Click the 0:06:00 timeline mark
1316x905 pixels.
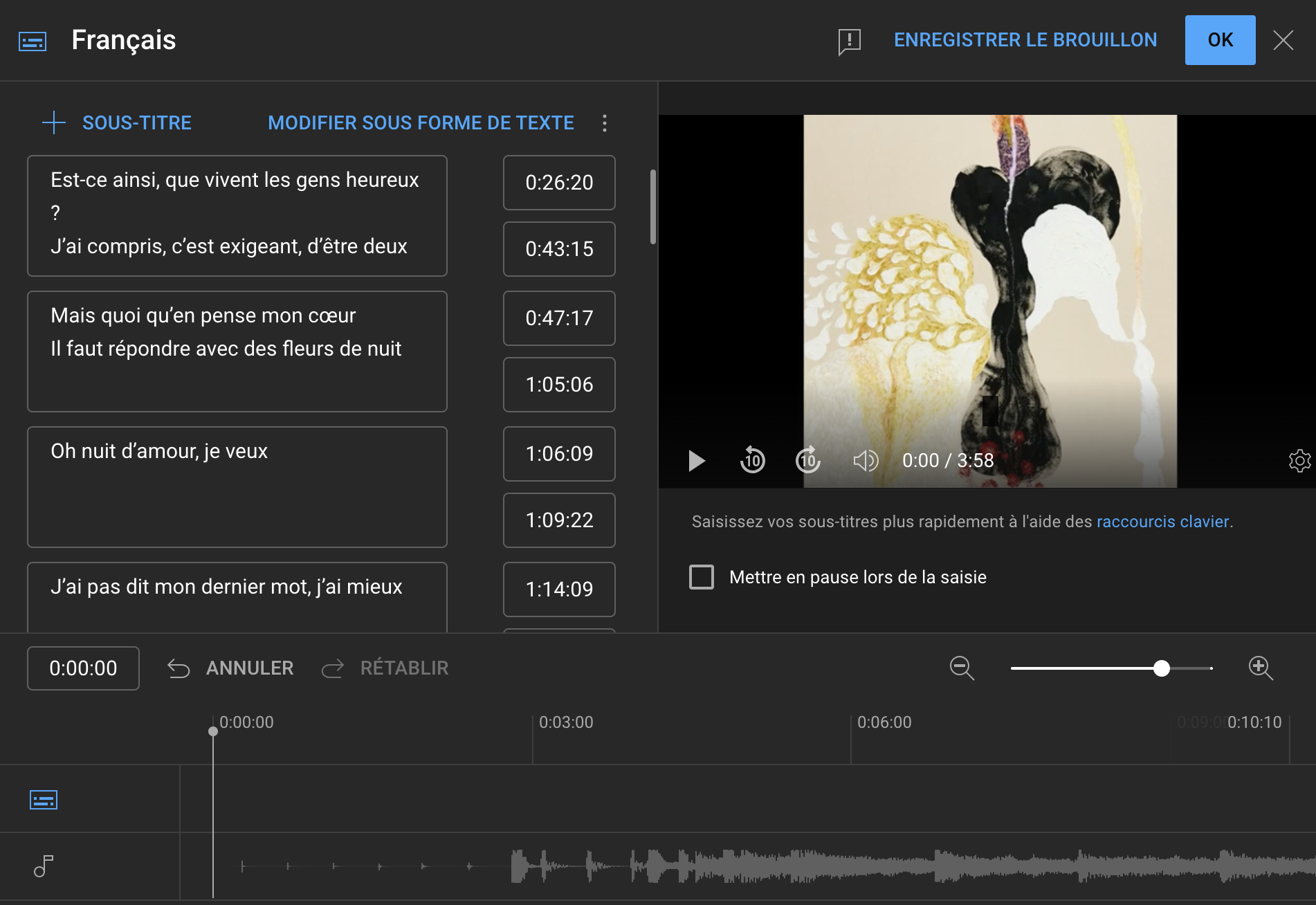pyautogui.click(x=884, y=722)
